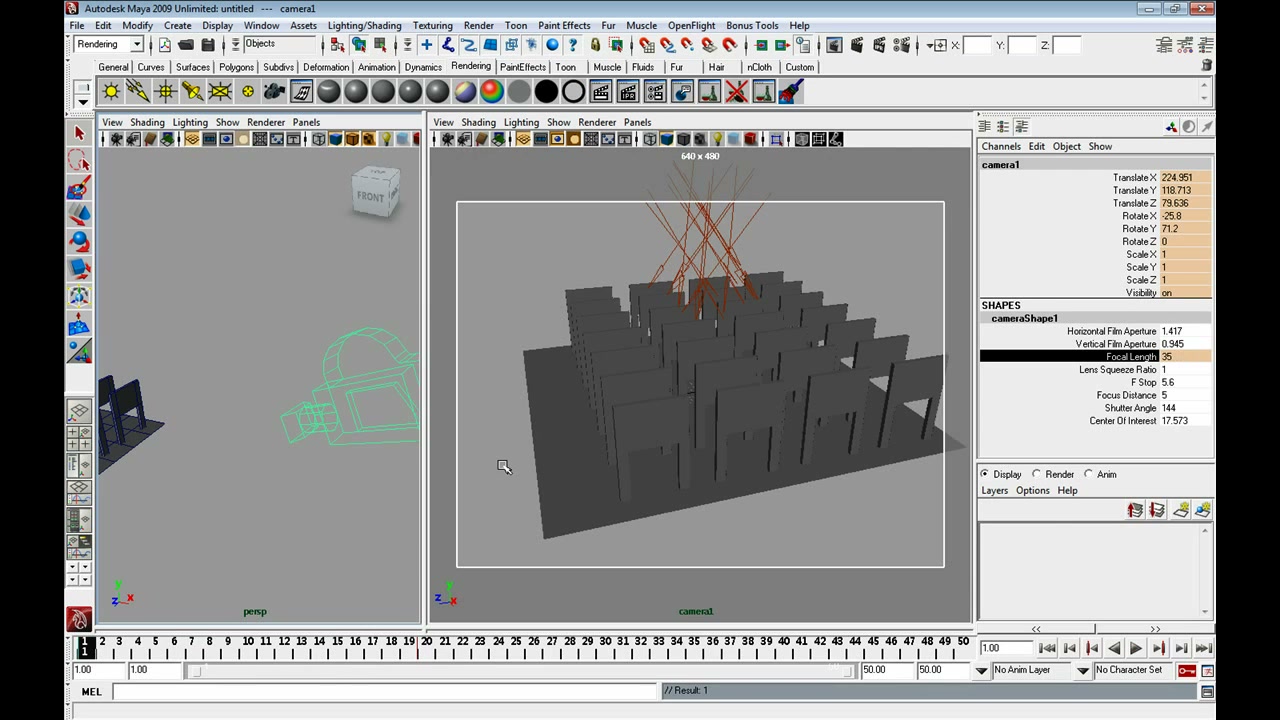Image resolution: width=1280 pixels, height=720 pixels.
Task: Toggle Select by component type mode icon
Action: click(380, 45)
